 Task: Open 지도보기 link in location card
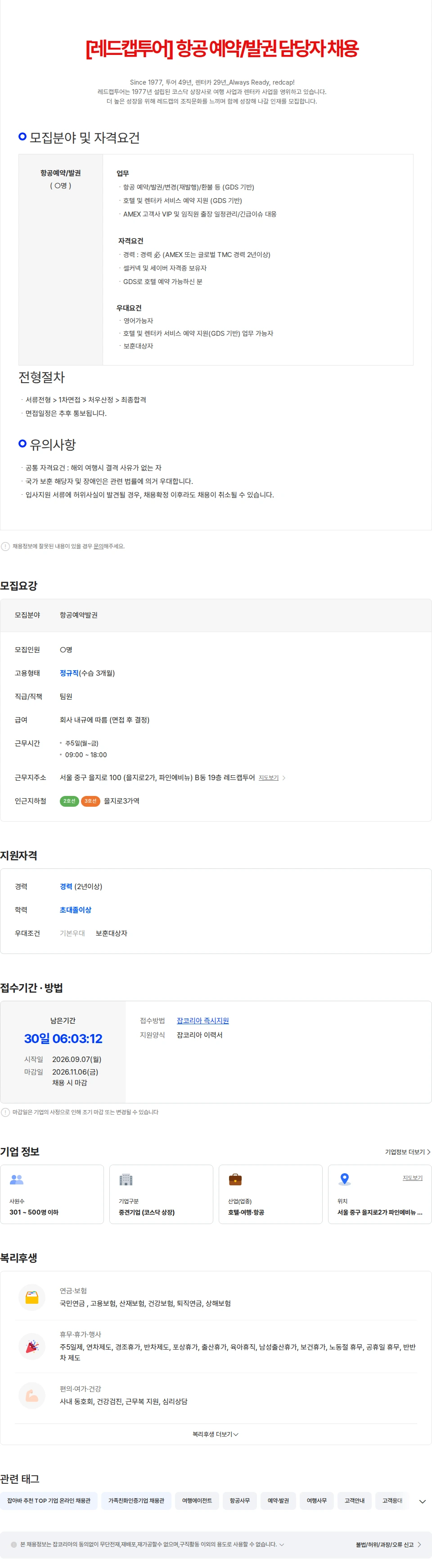(x=412, y=1178)
